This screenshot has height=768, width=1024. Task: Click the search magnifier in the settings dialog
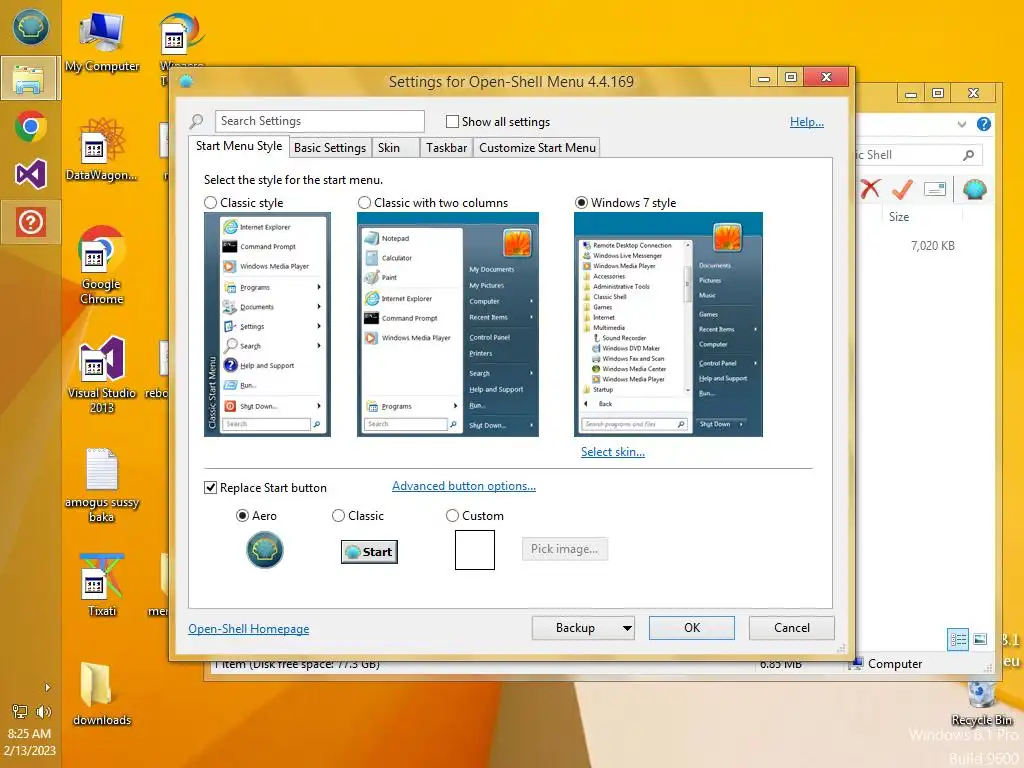[x=197, y=121]
